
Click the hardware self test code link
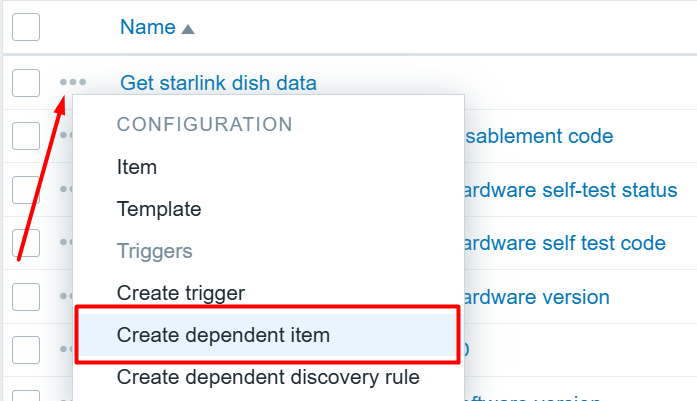point(565,243)
